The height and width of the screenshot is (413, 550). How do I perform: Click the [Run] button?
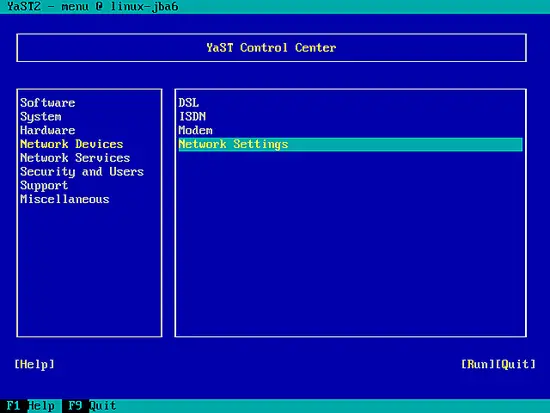pos(478,364)
